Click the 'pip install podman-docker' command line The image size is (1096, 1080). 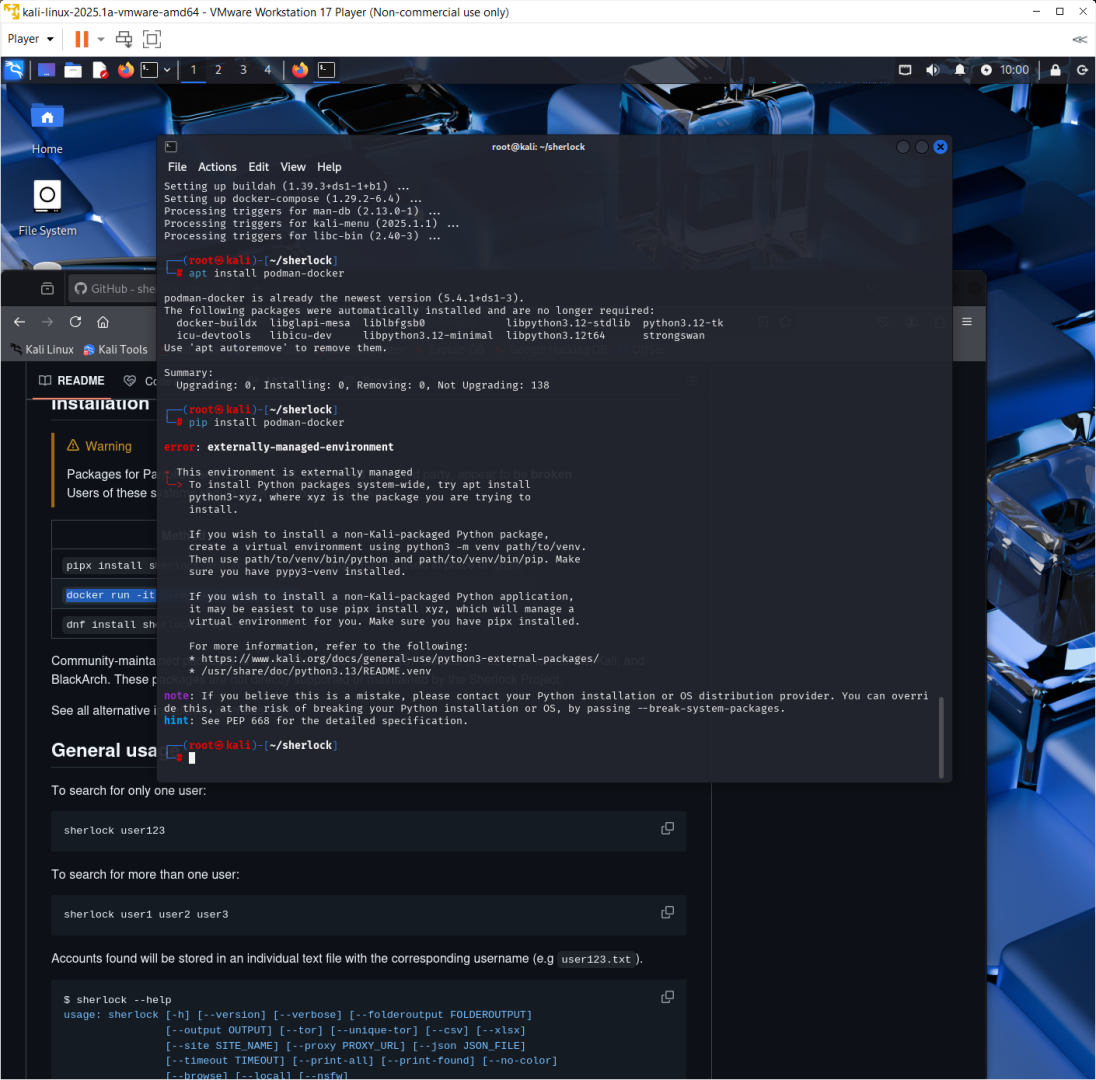(x=266, y=422)
